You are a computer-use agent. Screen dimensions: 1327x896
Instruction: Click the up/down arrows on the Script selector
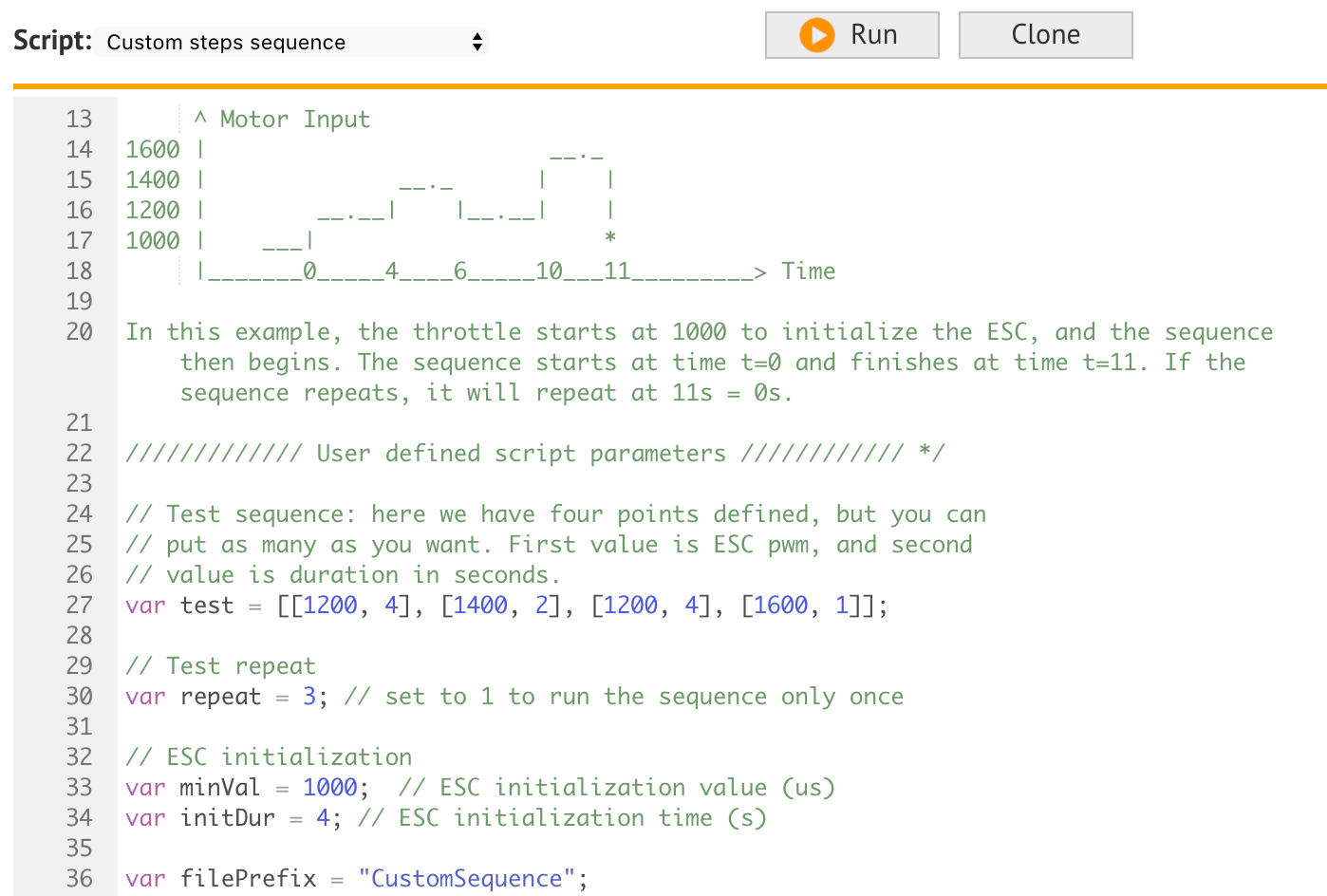click(477, 42)
